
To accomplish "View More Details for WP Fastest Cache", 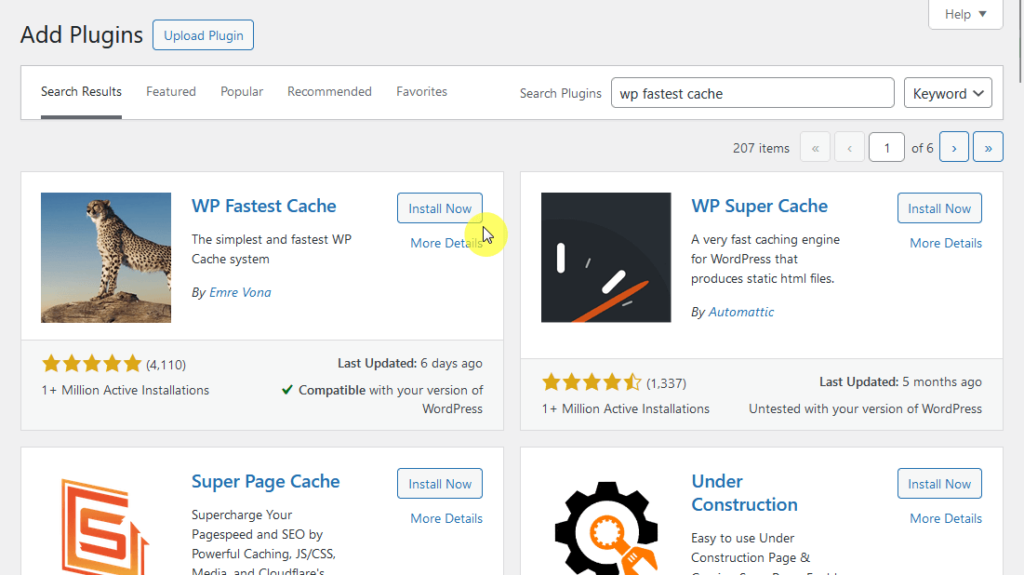I will click(446, 243).
